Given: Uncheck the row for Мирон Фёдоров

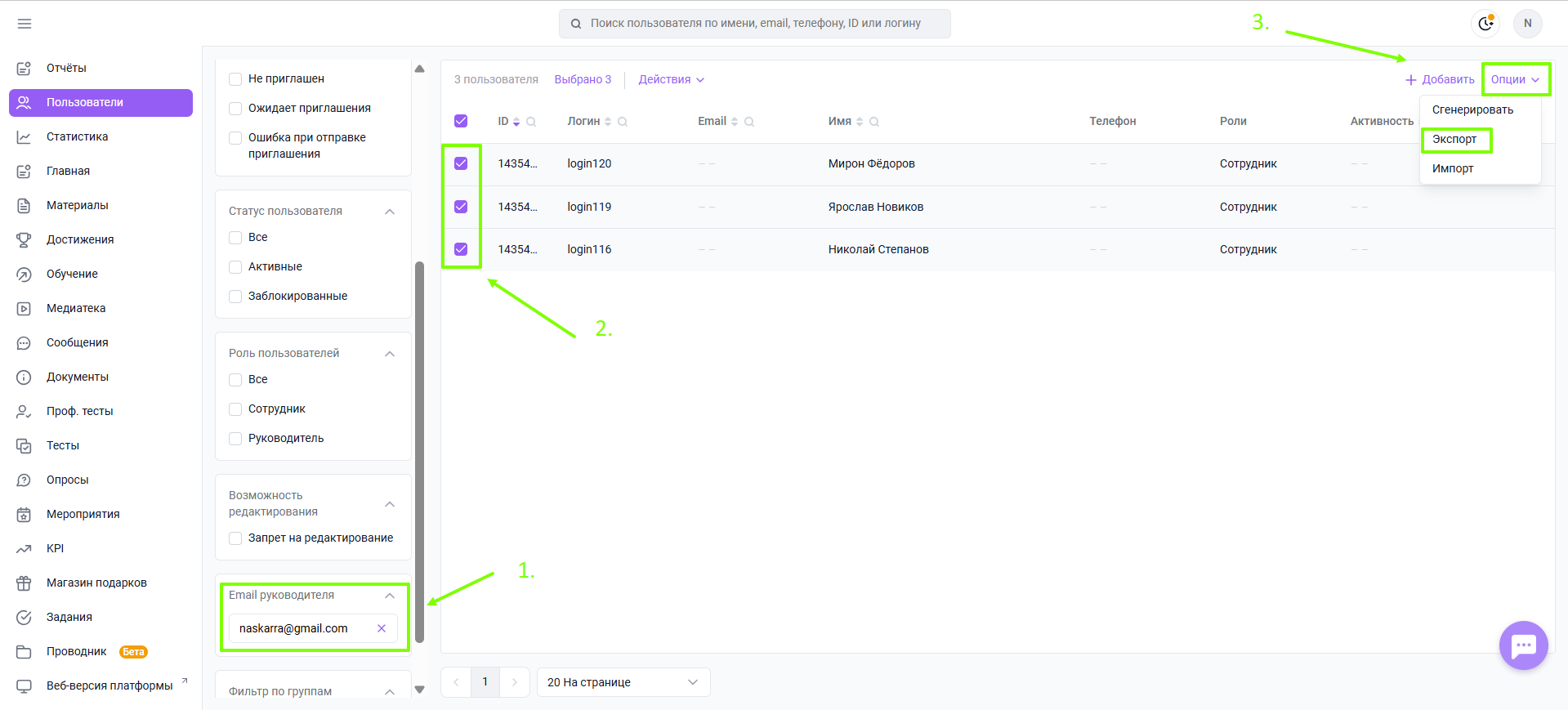Looking at the screenshot, I should [461, 163].
